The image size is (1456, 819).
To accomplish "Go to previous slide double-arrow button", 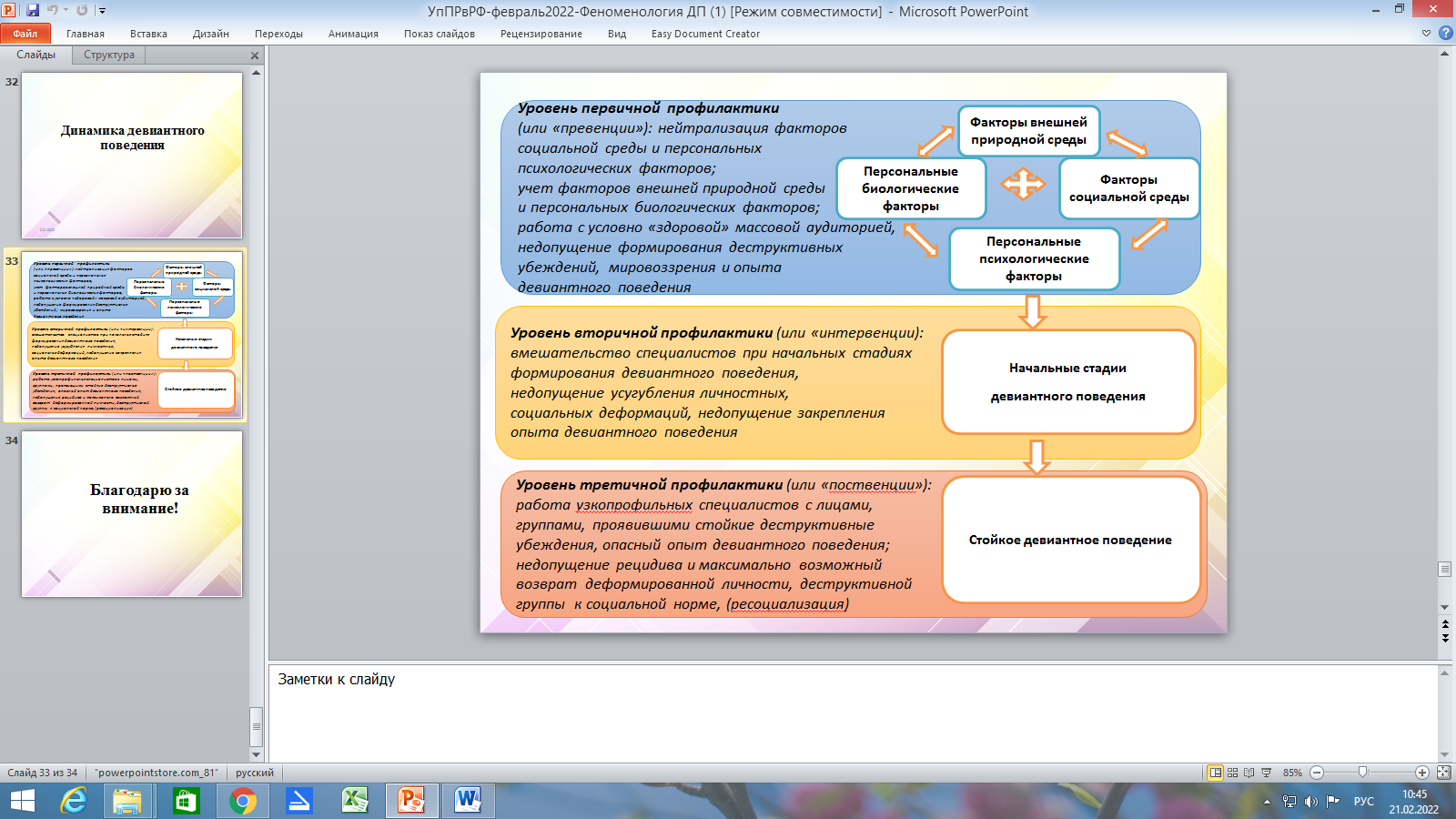I will 1445,623.
